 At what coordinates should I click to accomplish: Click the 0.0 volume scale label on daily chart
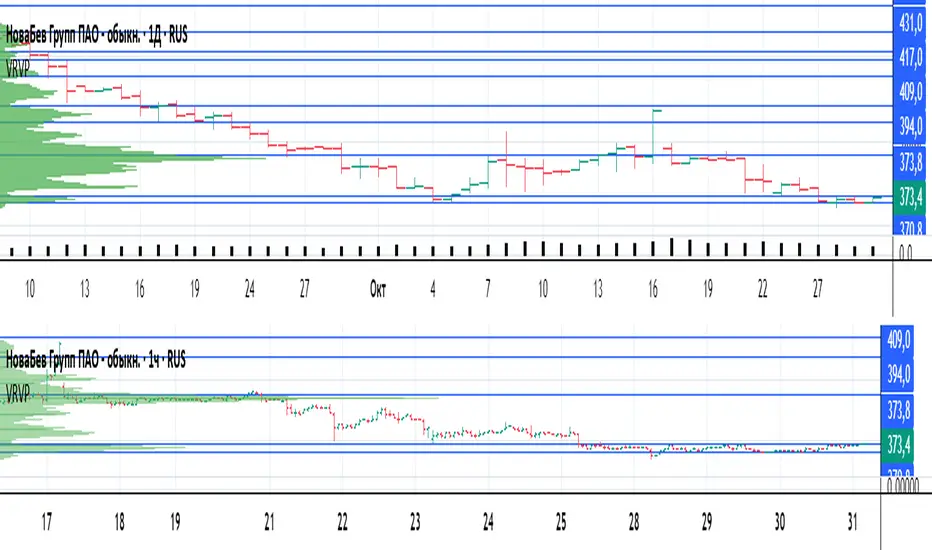(x=905, y=253)
